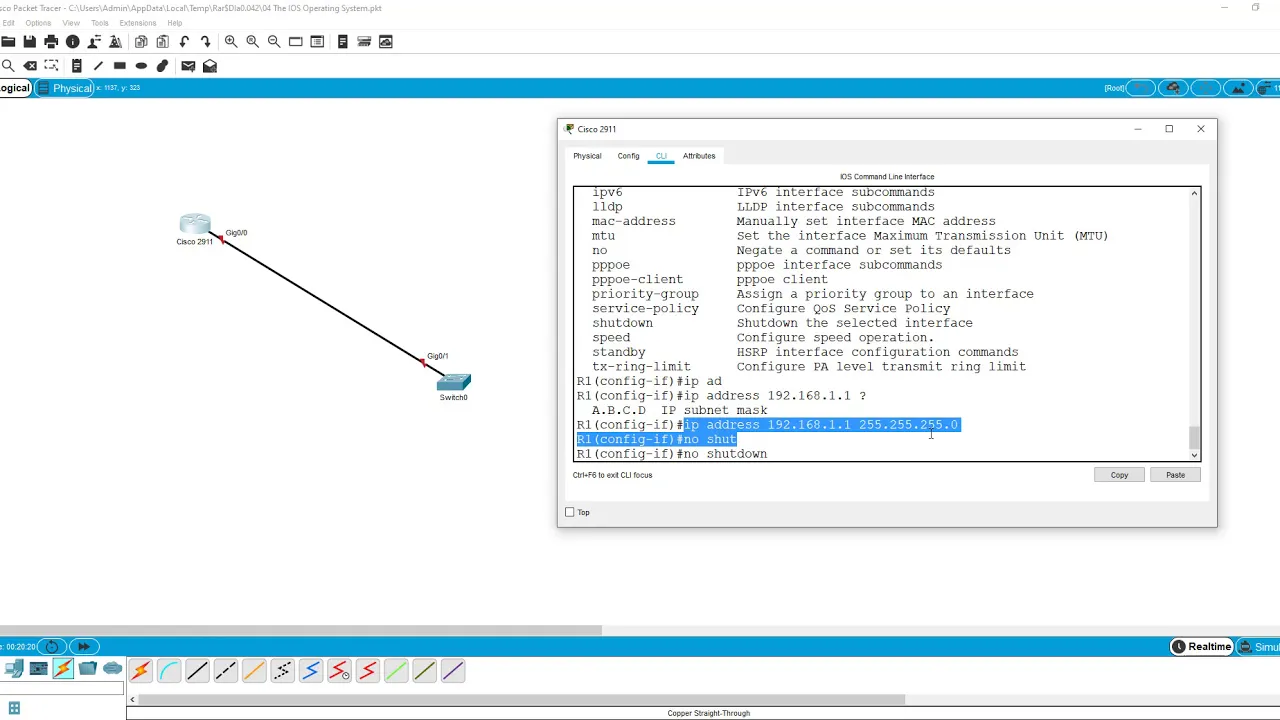Choose the Copper Straight-Through cable
The height and width of the screenshot is (720, 1280).
(x=197, y=671)
